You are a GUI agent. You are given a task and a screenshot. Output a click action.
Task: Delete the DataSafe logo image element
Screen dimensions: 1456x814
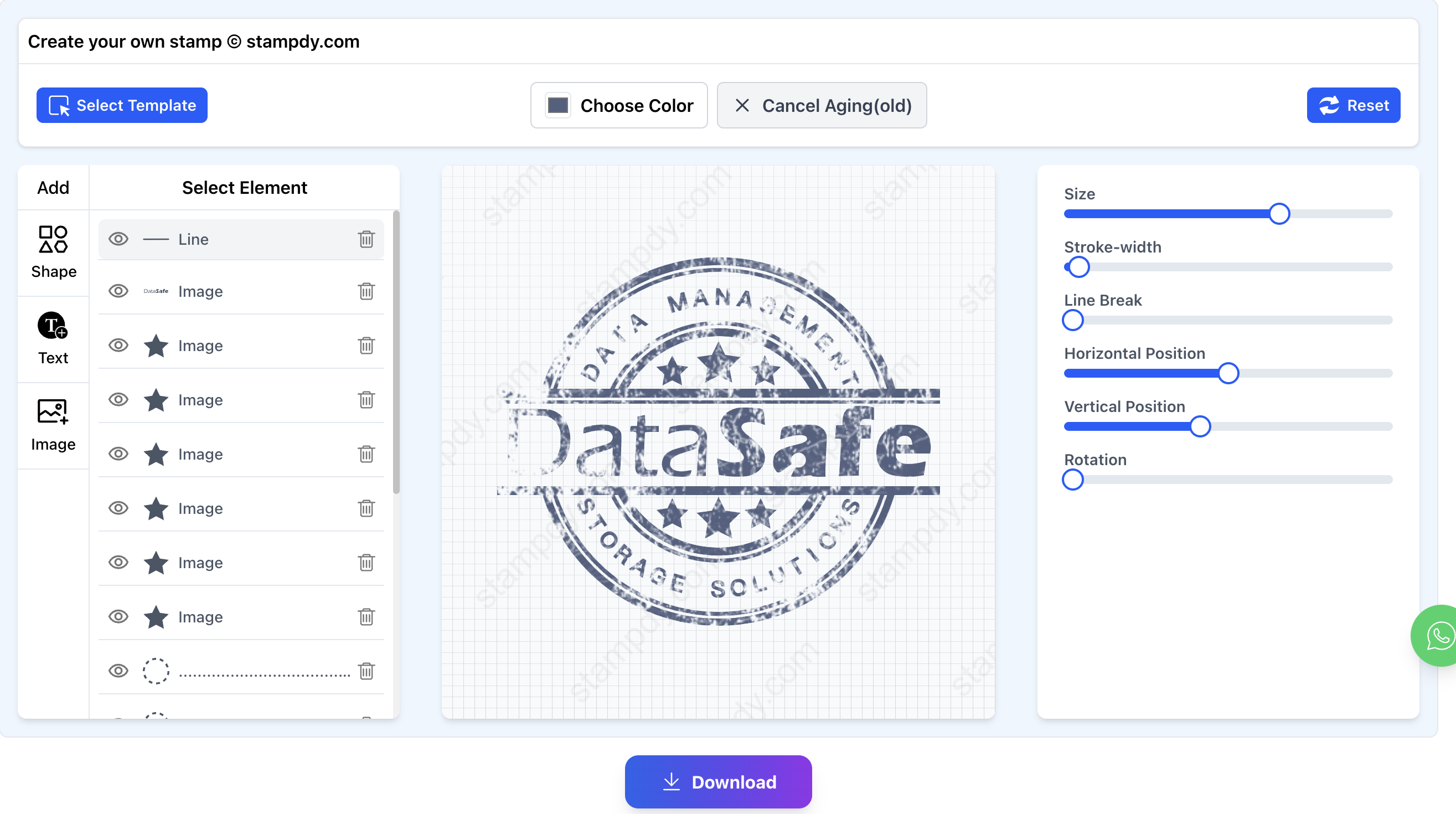coord(366,291)
